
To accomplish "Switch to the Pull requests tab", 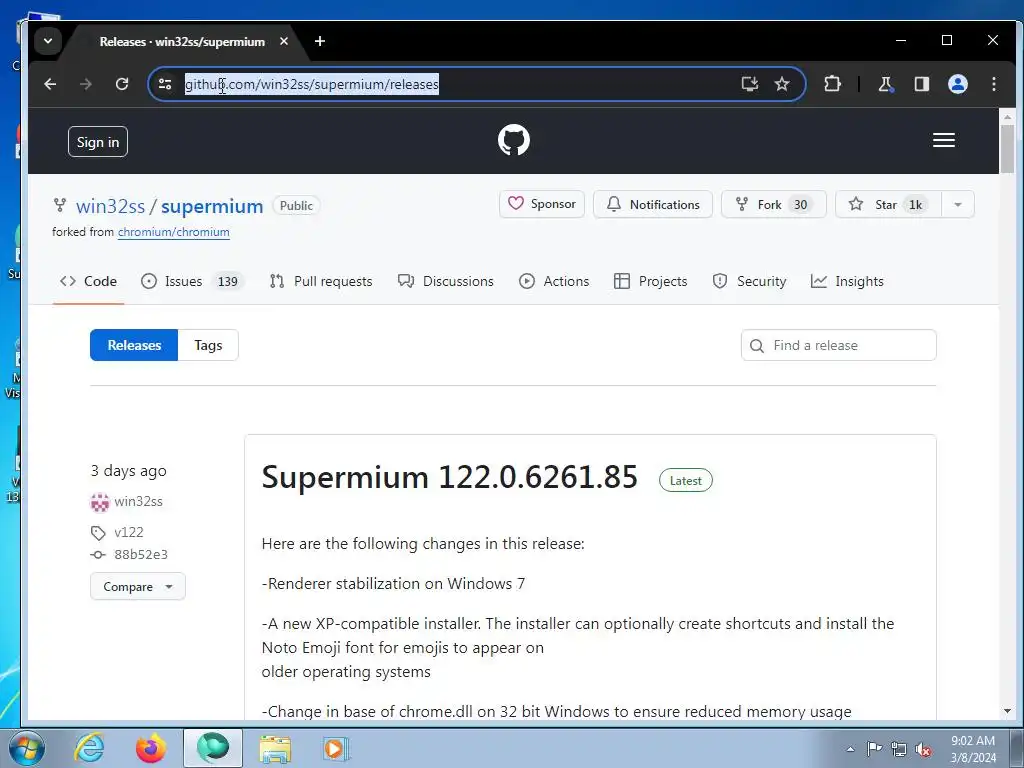I will [x=321, y=281].
